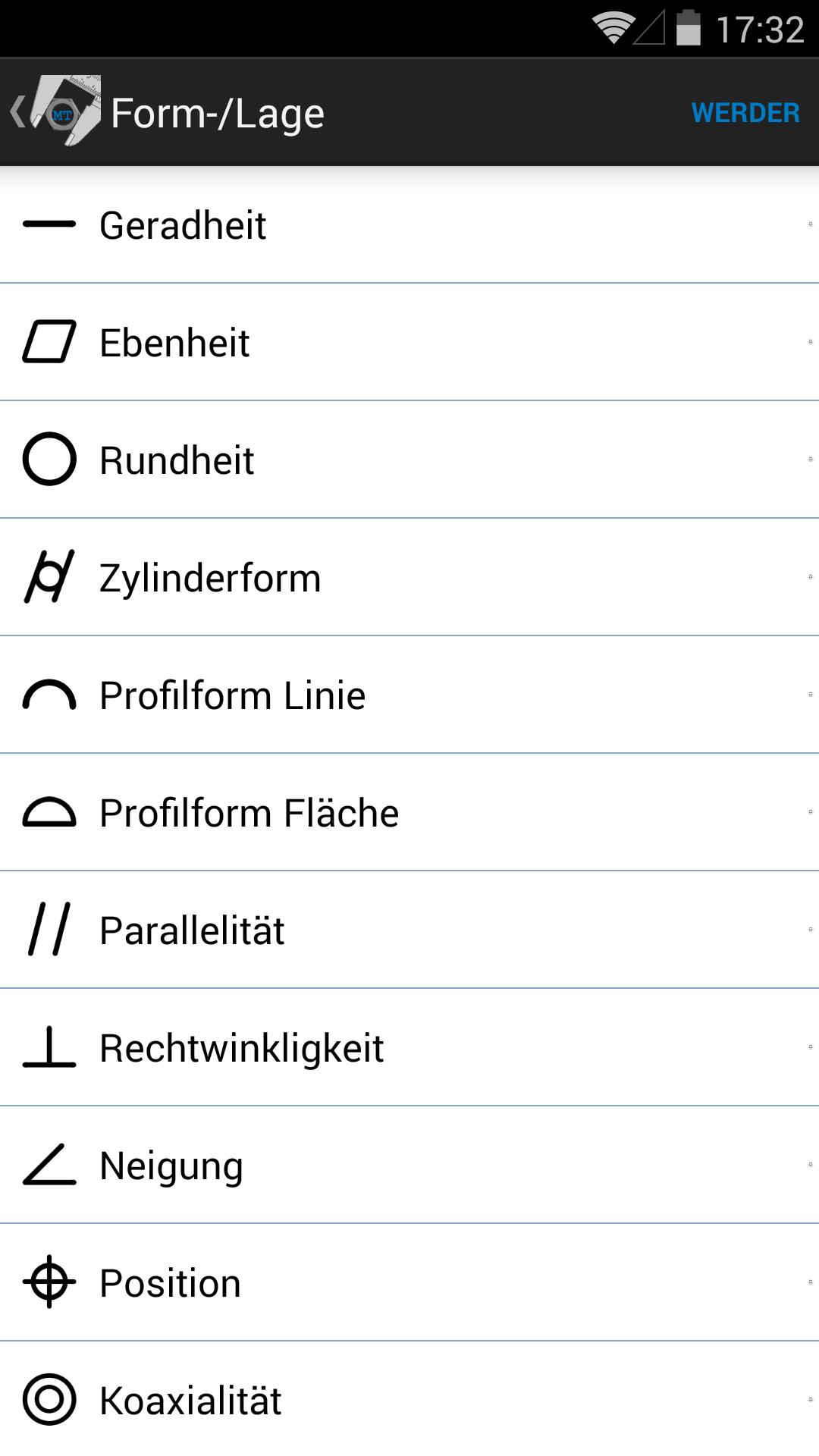Open the WERDER action in header

click(745, 113)
